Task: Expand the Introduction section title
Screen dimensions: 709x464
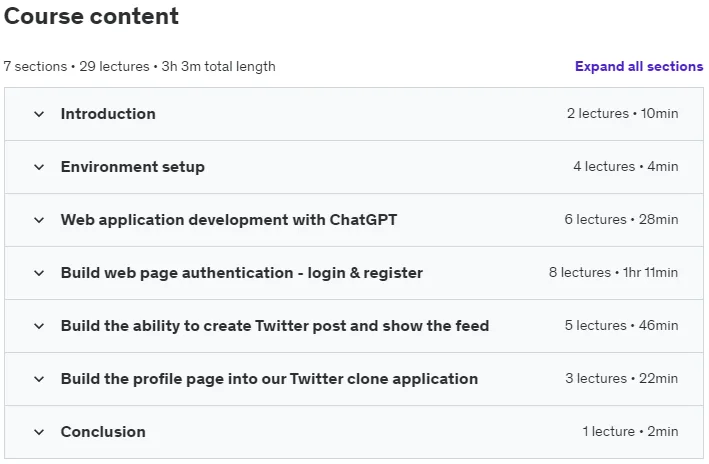Action: (108, 114)
